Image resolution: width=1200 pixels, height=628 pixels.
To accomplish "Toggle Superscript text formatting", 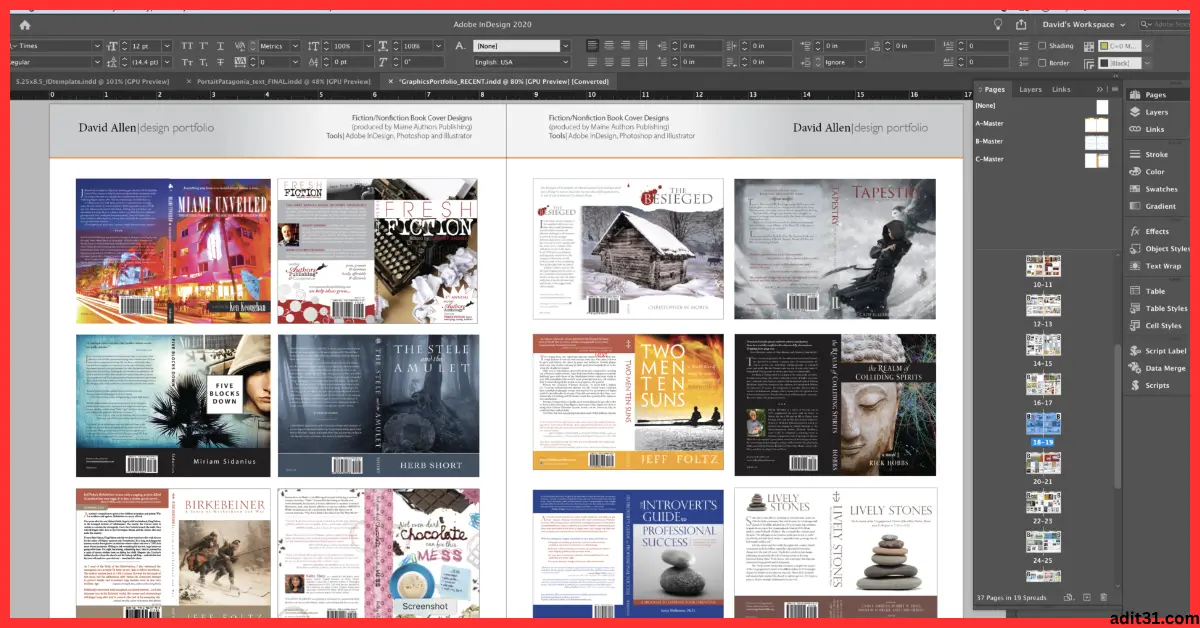I will [204, 46].
